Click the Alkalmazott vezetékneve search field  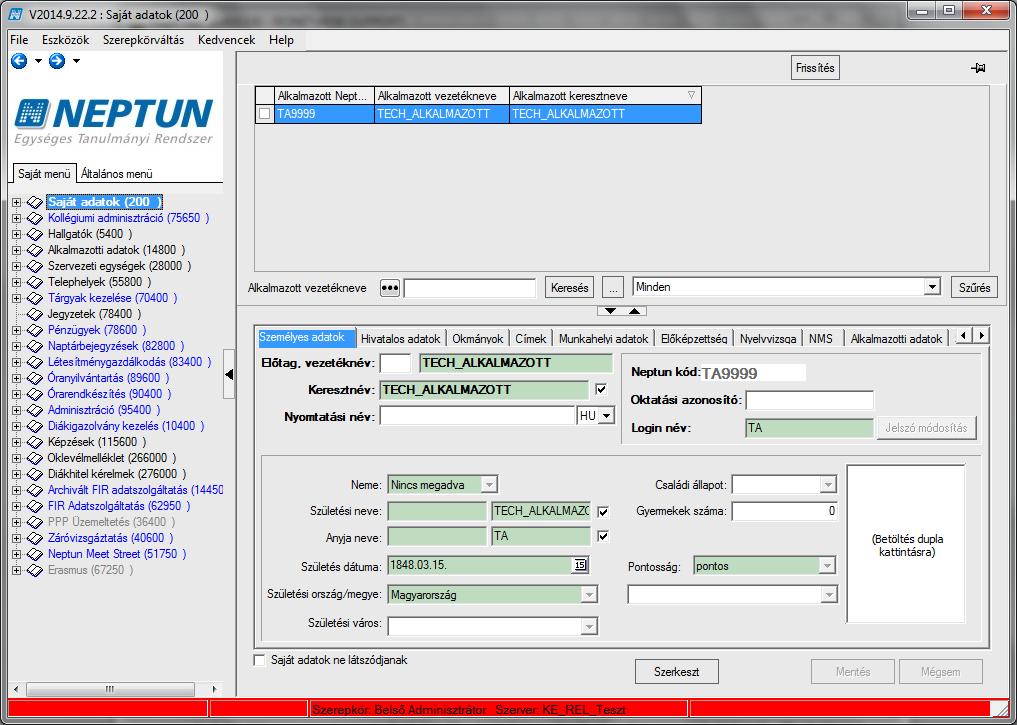click(470, 288)
